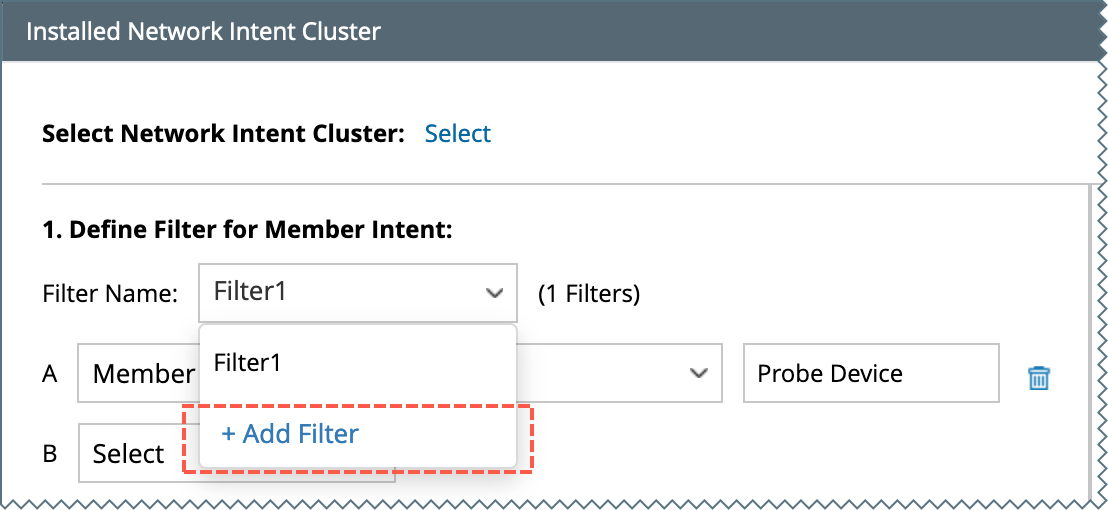Screen dimensions: 1108x510
Task: Click the Select link for Network Intent Cluster
Action: coord(457,134)
